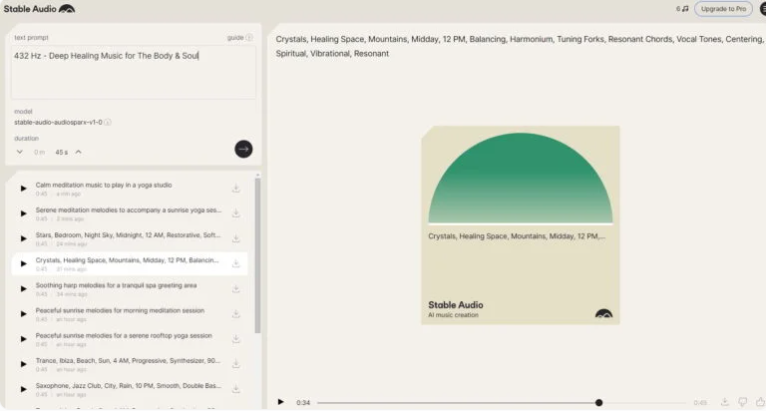Give thumbs up on current track
766x411 pixels.
[760, 402]
